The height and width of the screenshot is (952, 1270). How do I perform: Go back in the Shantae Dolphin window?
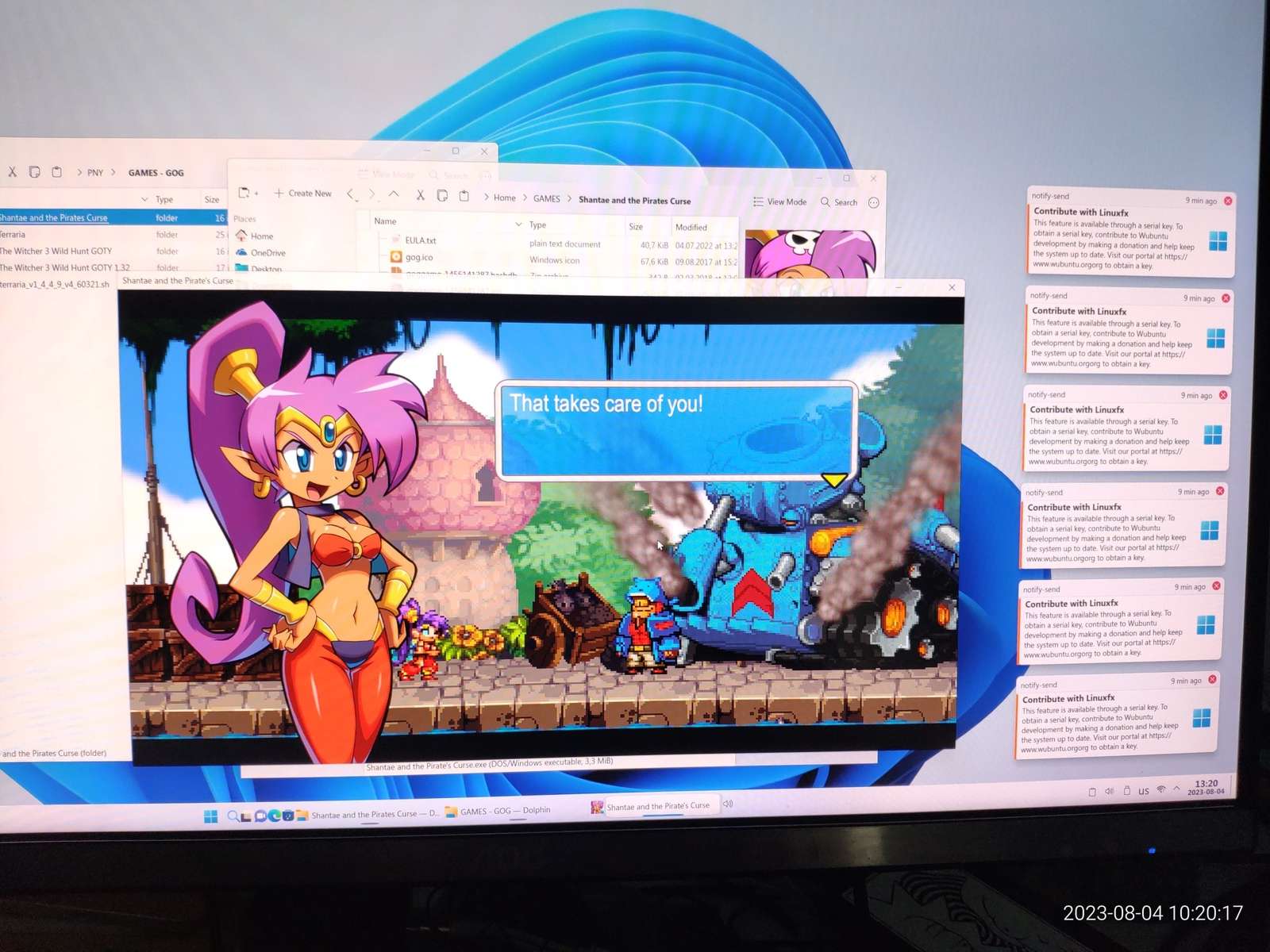point(350,194)
